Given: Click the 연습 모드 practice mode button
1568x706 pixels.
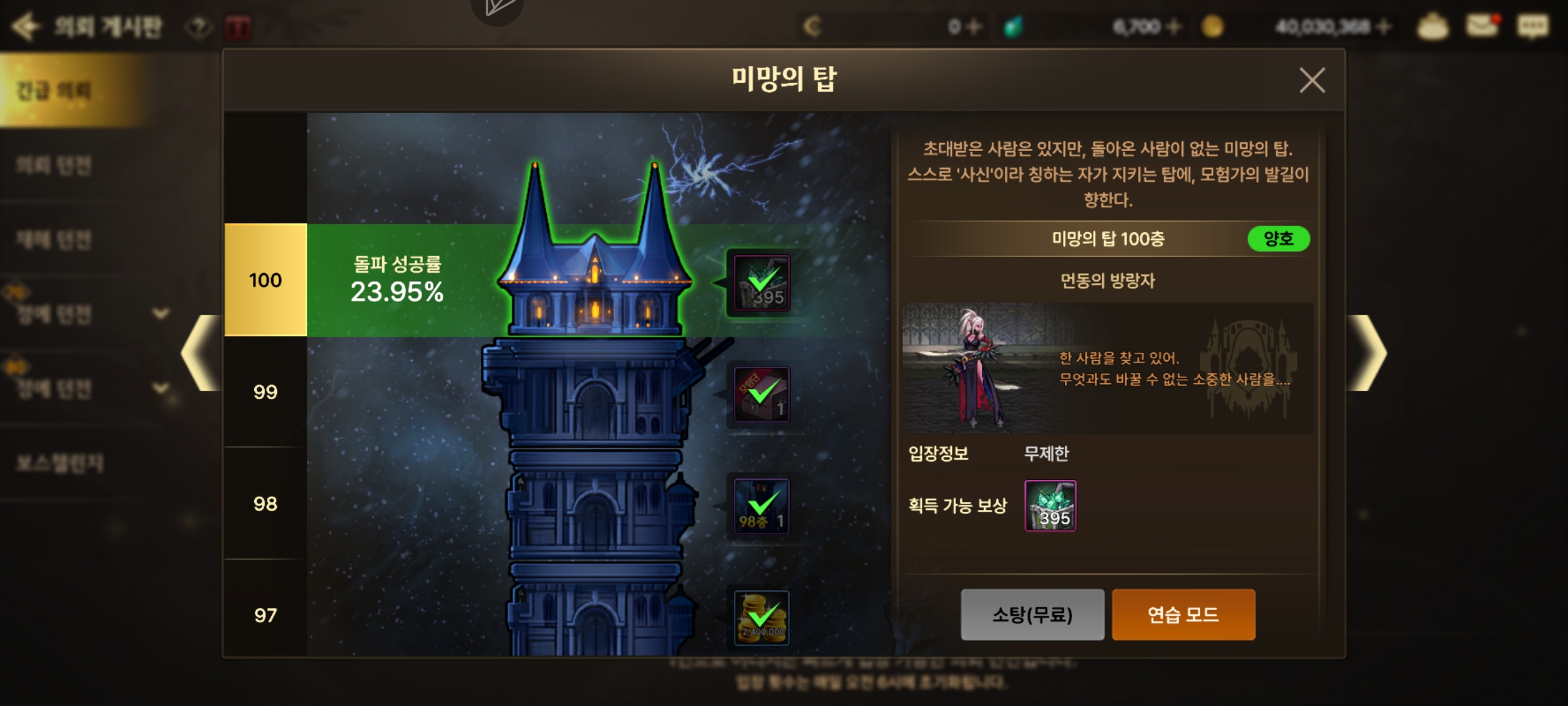Looking at the screenshot, I should tap(1183, 614).
